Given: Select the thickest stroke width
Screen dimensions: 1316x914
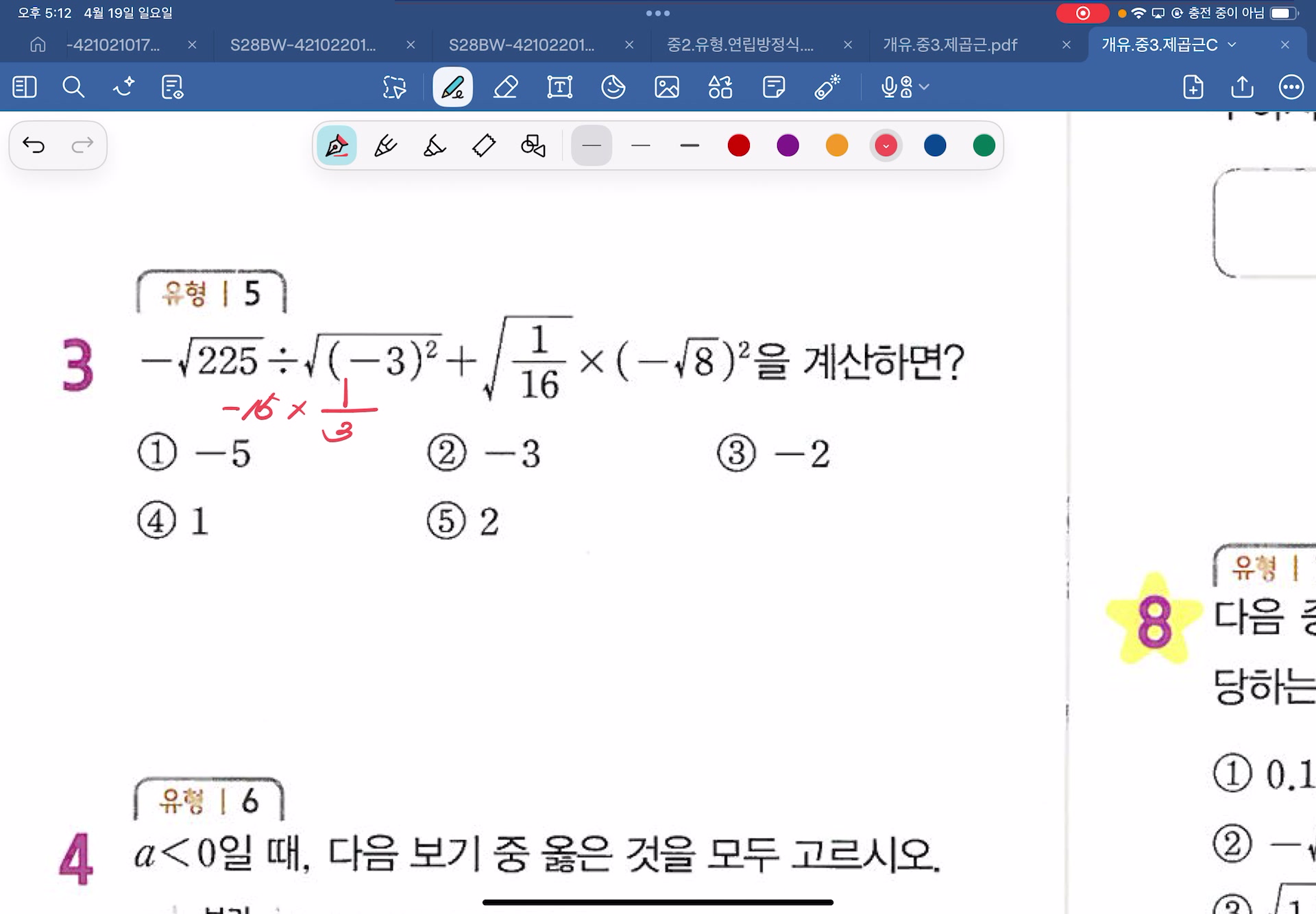Looking at the screenshot, I should pyautogui.click(x=690, y=145).
